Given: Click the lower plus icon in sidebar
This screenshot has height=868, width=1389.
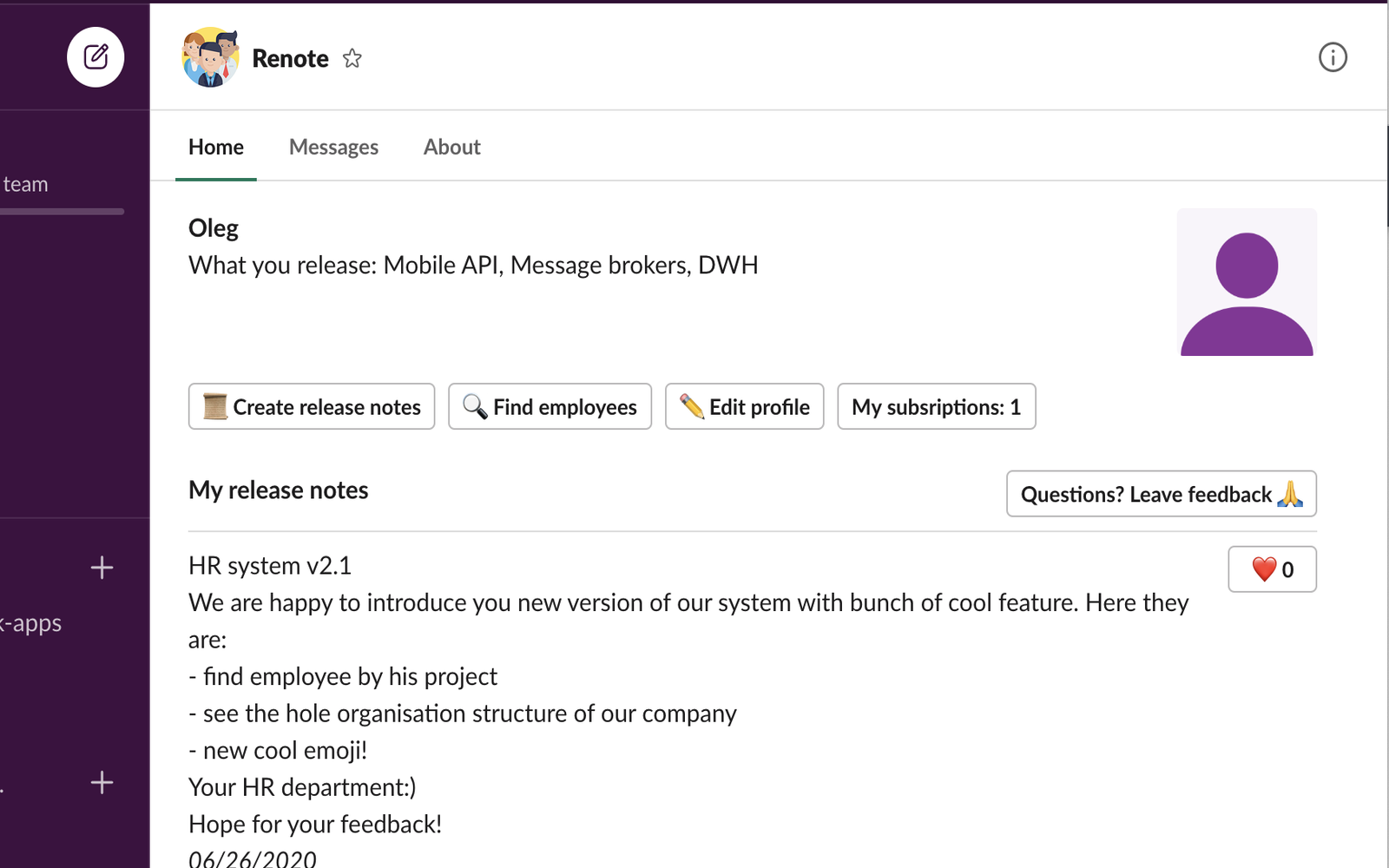Looking at the screenshot, I should [102, 783].
